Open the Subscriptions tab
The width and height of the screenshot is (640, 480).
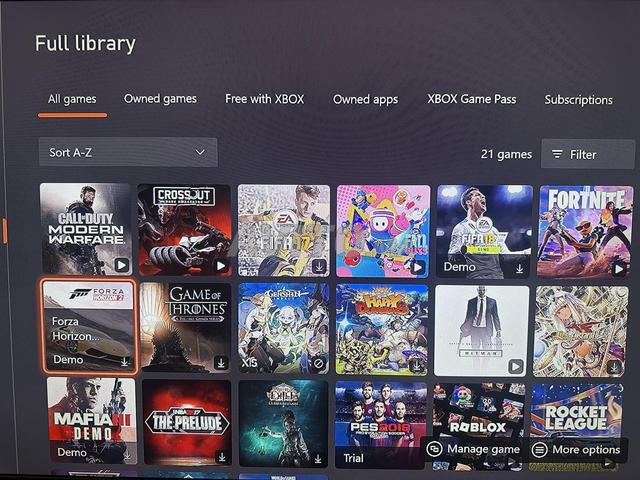pos(578,100)
